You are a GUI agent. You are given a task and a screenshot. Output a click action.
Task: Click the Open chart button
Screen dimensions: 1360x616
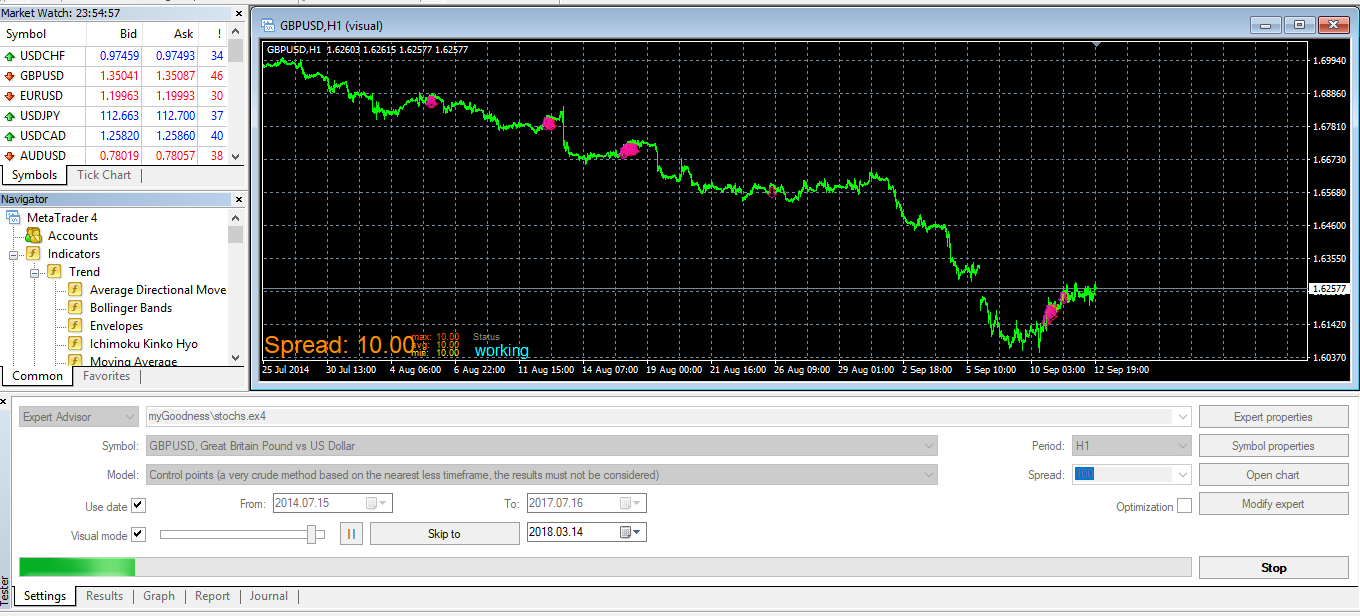[x=1273, y=475]
